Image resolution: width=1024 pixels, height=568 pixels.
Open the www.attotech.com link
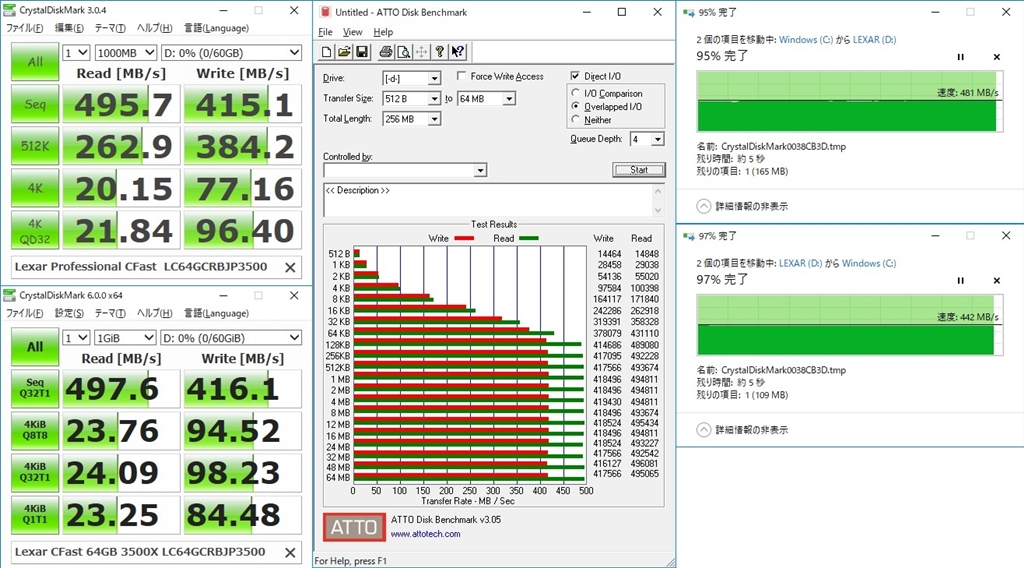(x=425, y=534)
